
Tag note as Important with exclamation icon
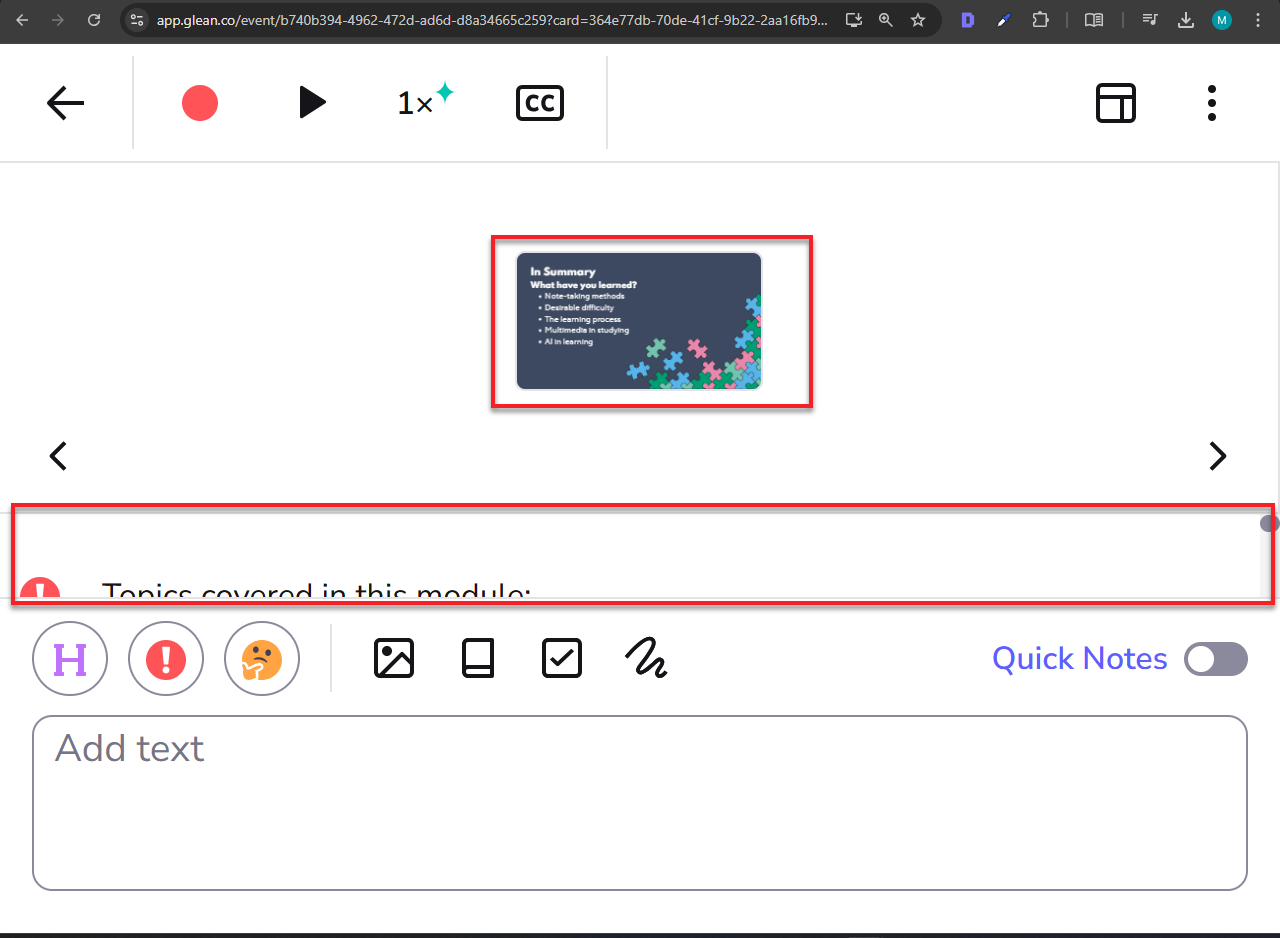[166, 659]
